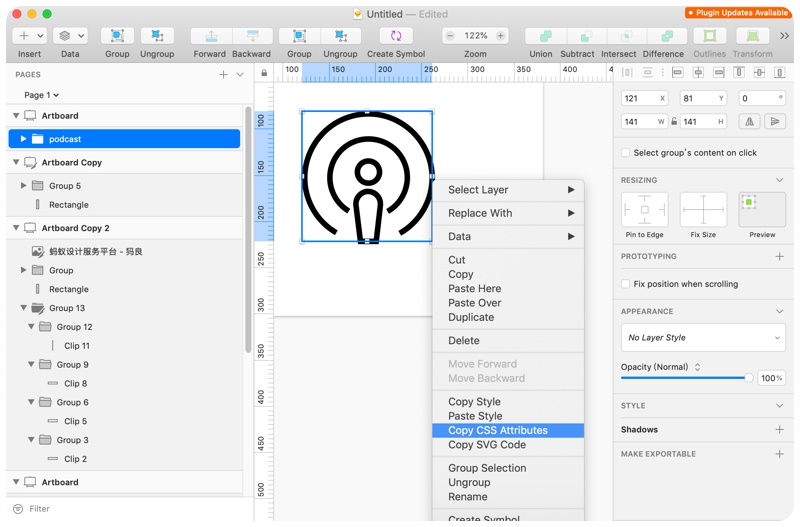
Task: Collapse the Resizing section
Action: tap(780, 180)
